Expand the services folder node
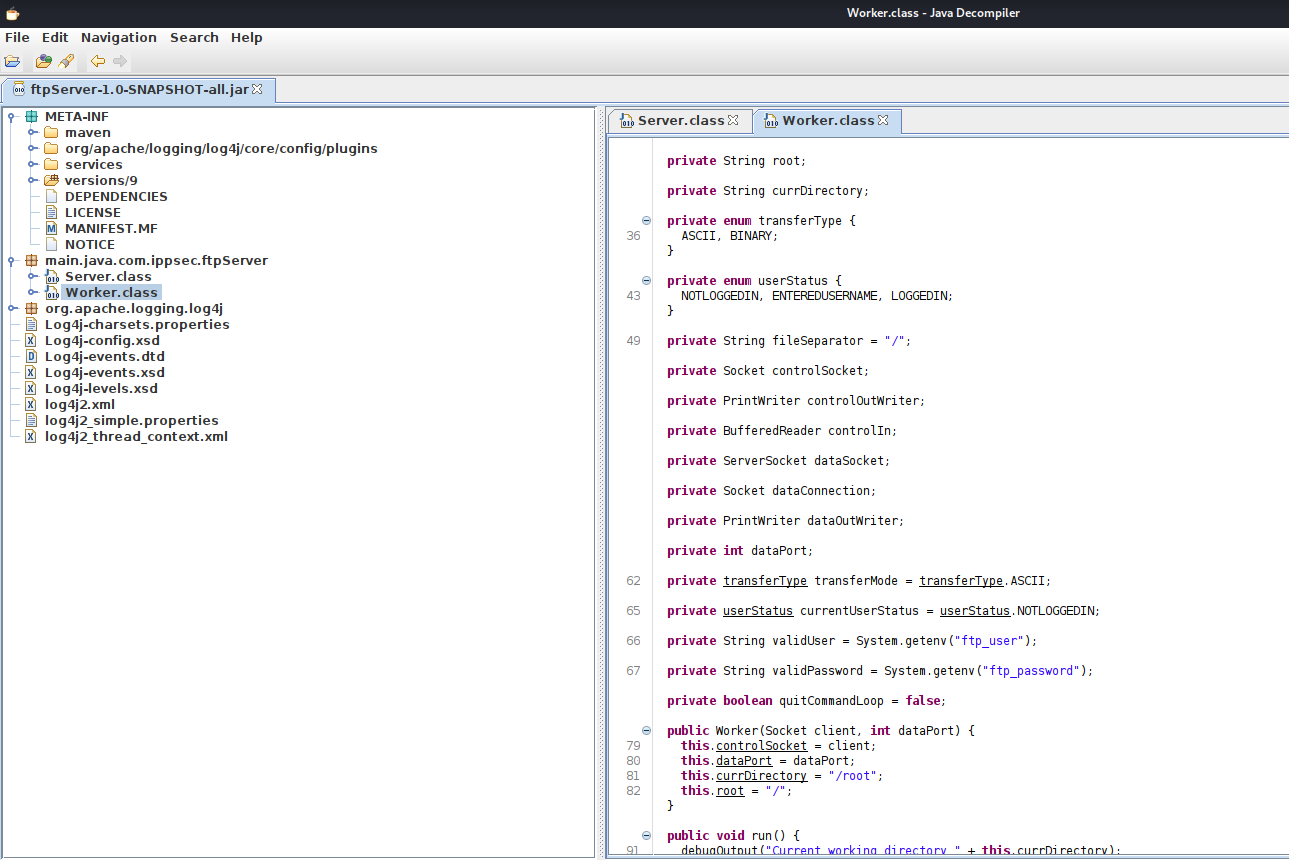Image resolution: width=1289 pixels, height=860 pixels. point(32,164)
